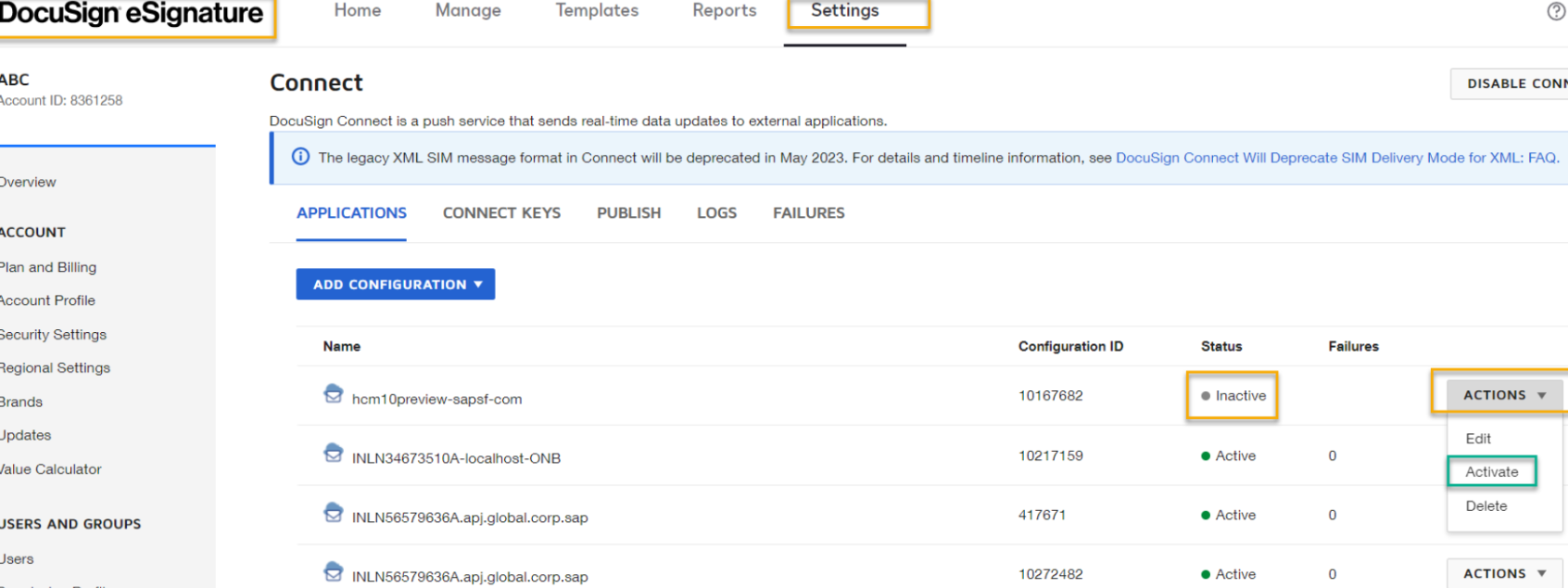Open Actions dropdown for configuration 10272482
This screenshot has height=588, width=1568.
1505,574
